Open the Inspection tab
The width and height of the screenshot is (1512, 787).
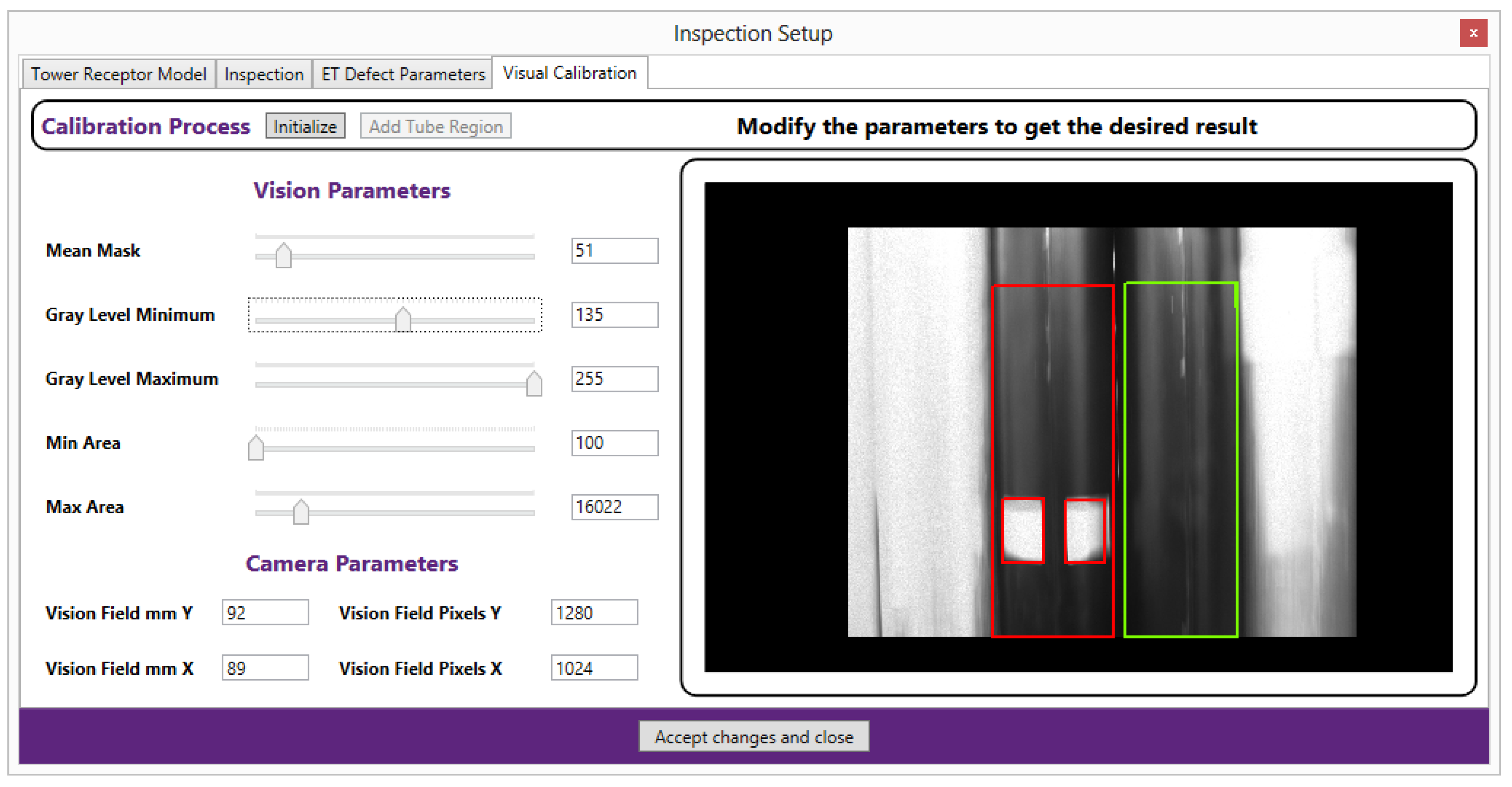point(264,74)
